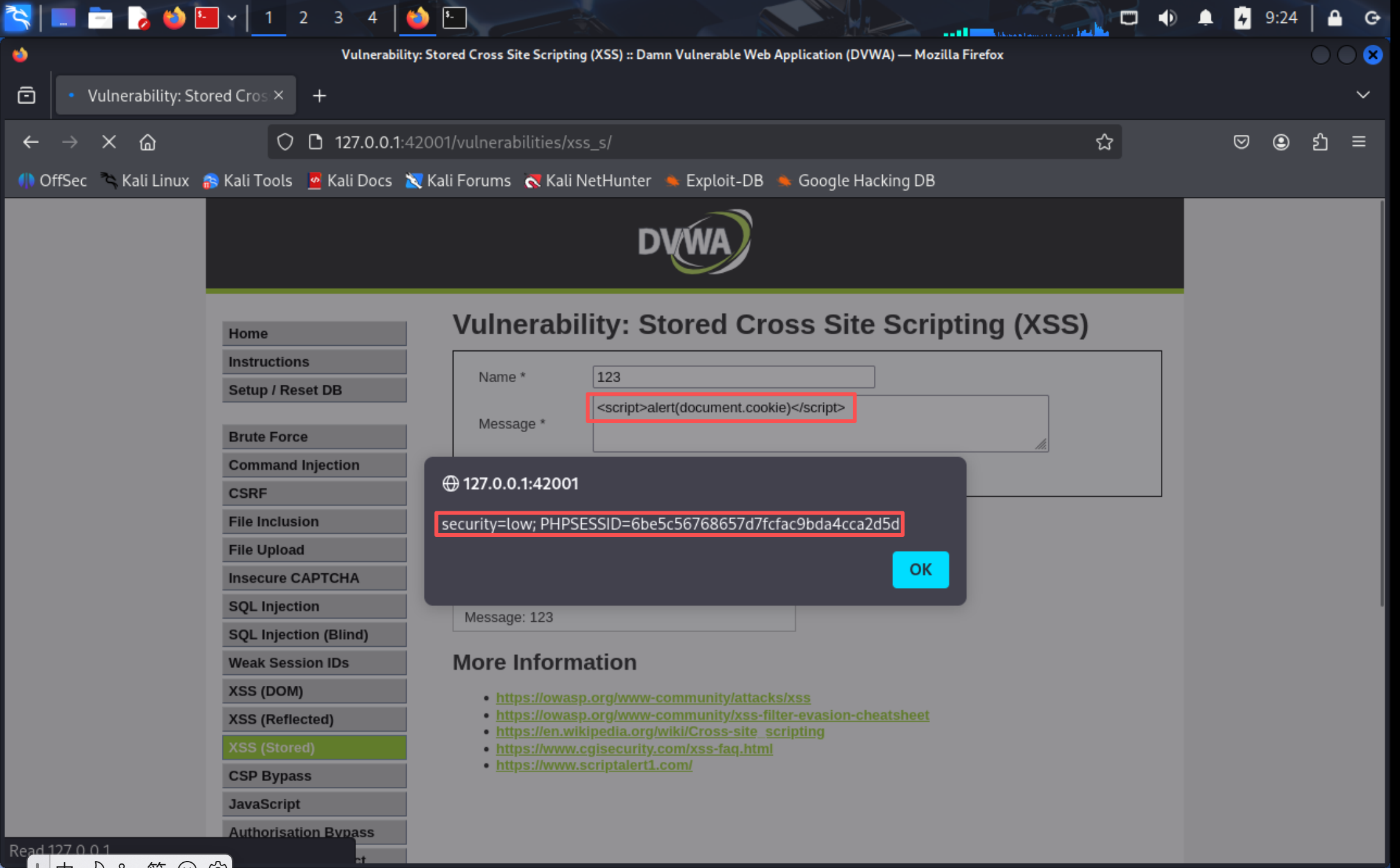
Task: Open the Firefox hamburger application menu
Action: click(x=1358, y=142)
